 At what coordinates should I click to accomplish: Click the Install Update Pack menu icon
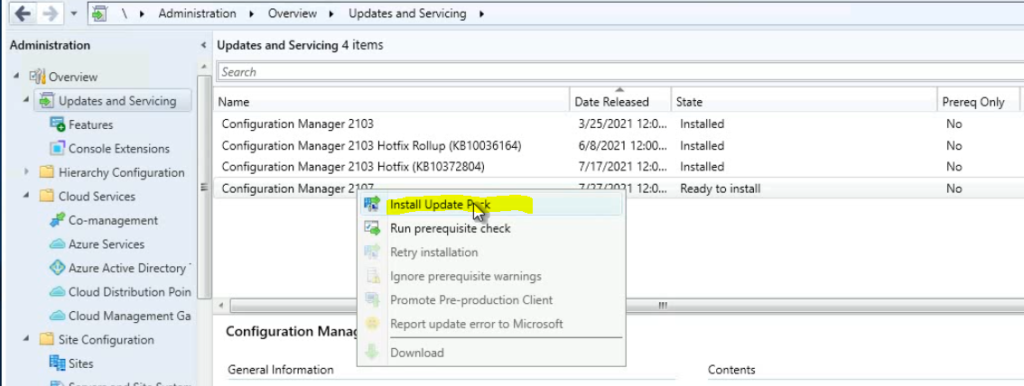(372, 204)
